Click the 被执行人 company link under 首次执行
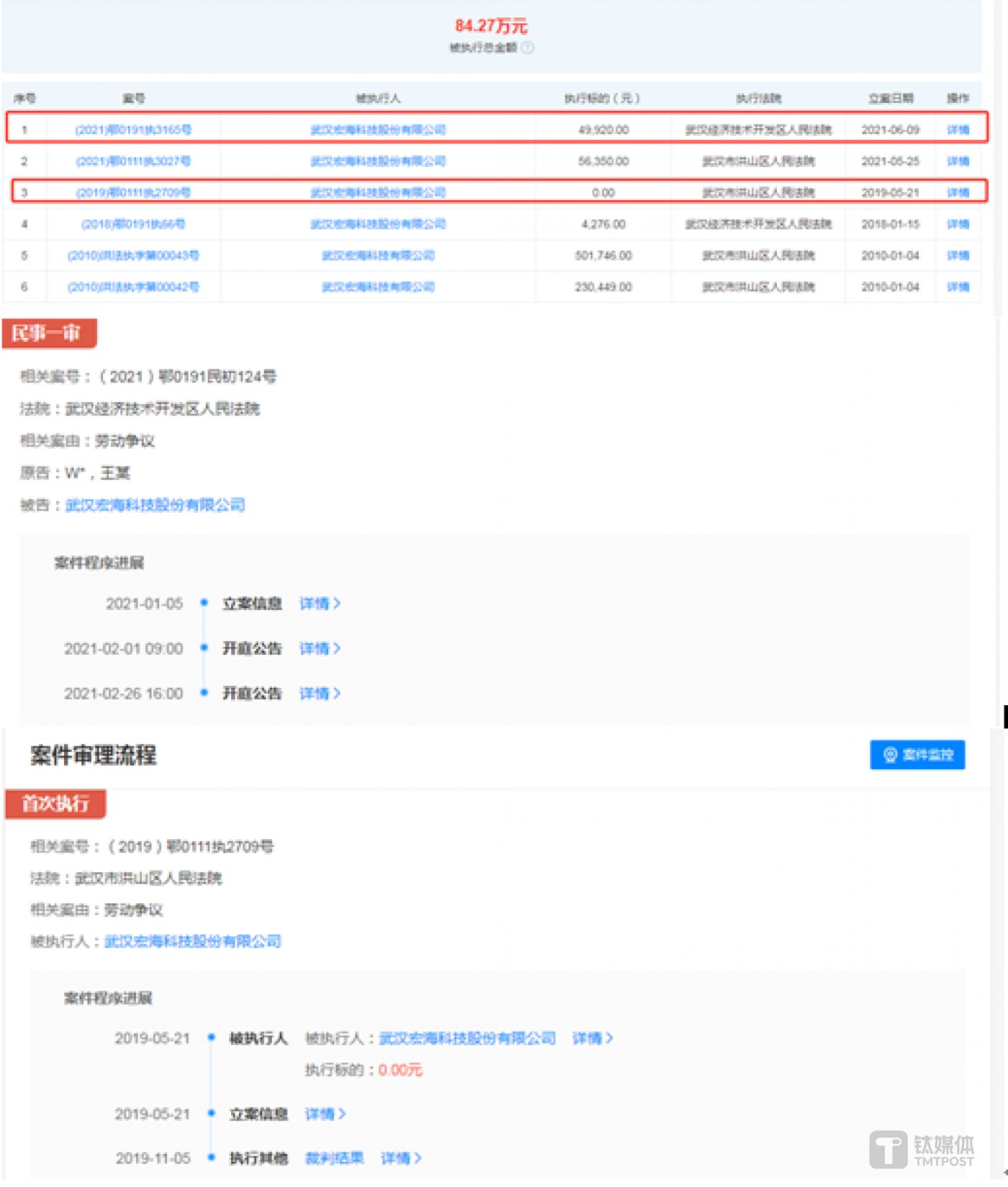 tap(193, 941)
